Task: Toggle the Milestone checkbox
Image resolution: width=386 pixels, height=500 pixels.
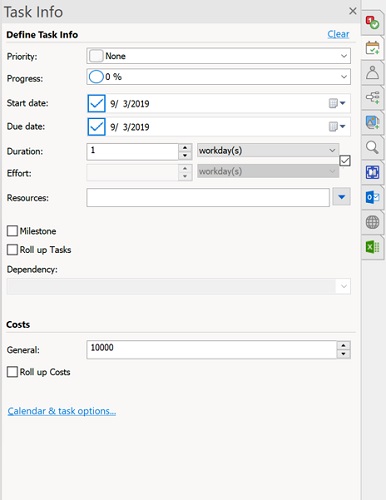Action: click(12, 231)
